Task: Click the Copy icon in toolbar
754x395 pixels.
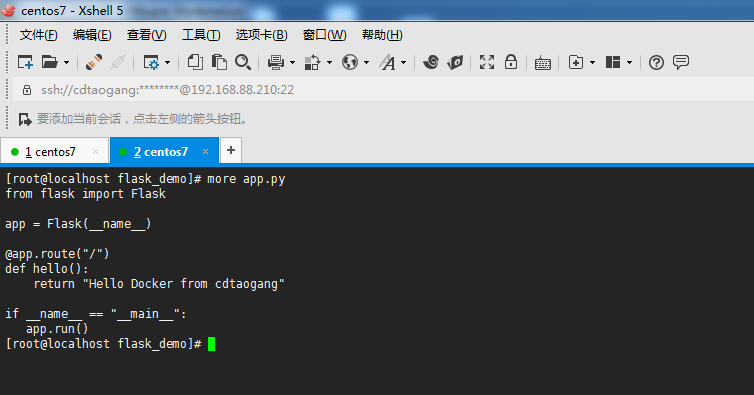Action: pos(195,62)
